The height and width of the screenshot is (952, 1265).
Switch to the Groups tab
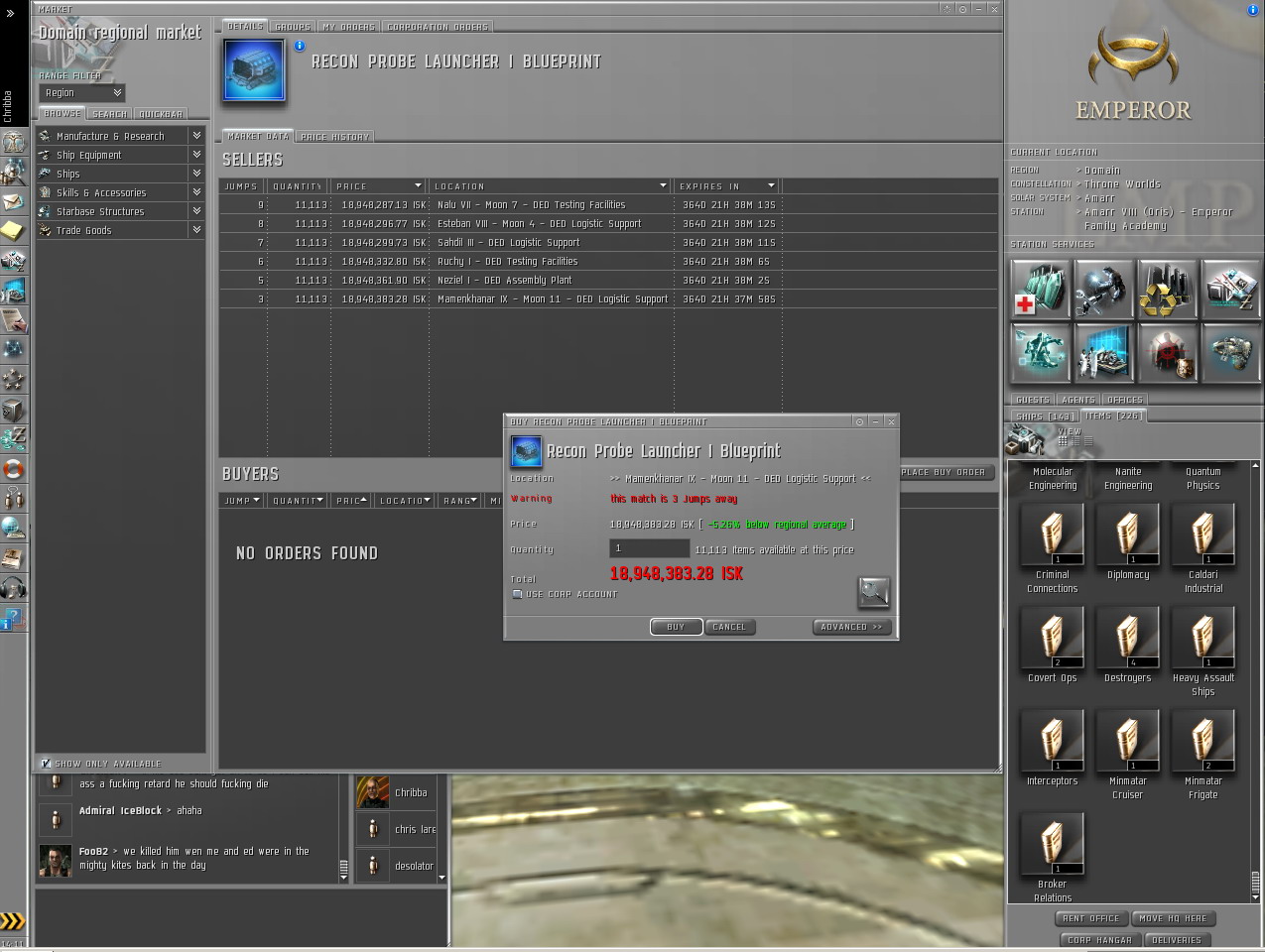pos(293,27)
